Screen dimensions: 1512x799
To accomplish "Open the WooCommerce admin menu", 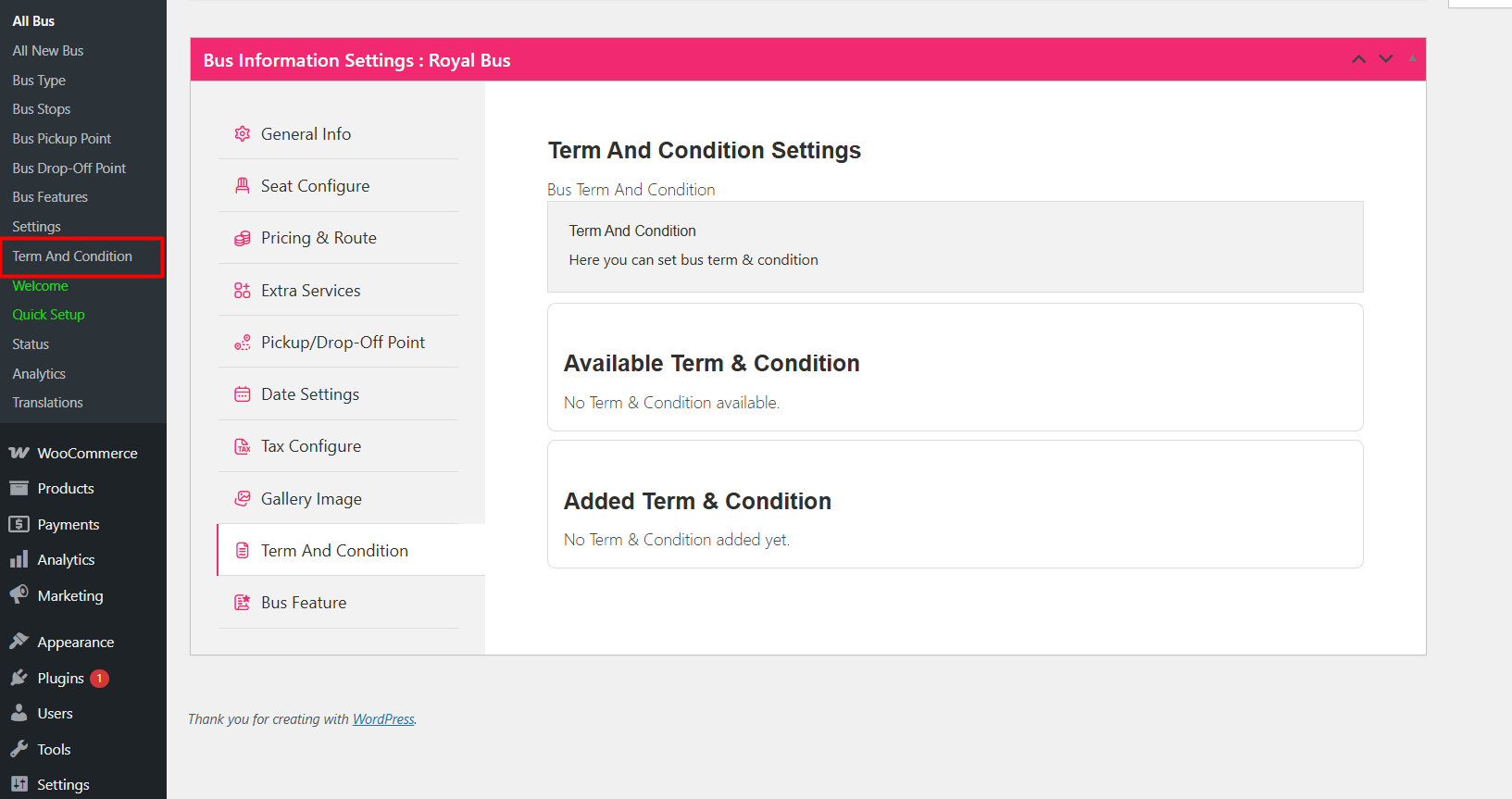I will 87,454.
